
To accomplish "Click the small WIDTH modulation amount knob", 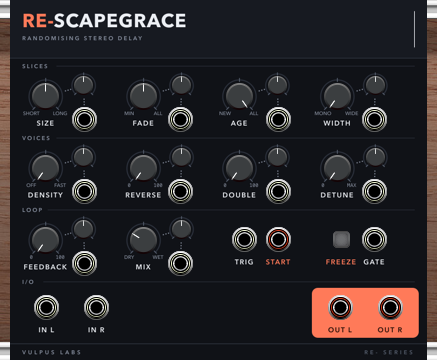I will click(x=375, y=85).
